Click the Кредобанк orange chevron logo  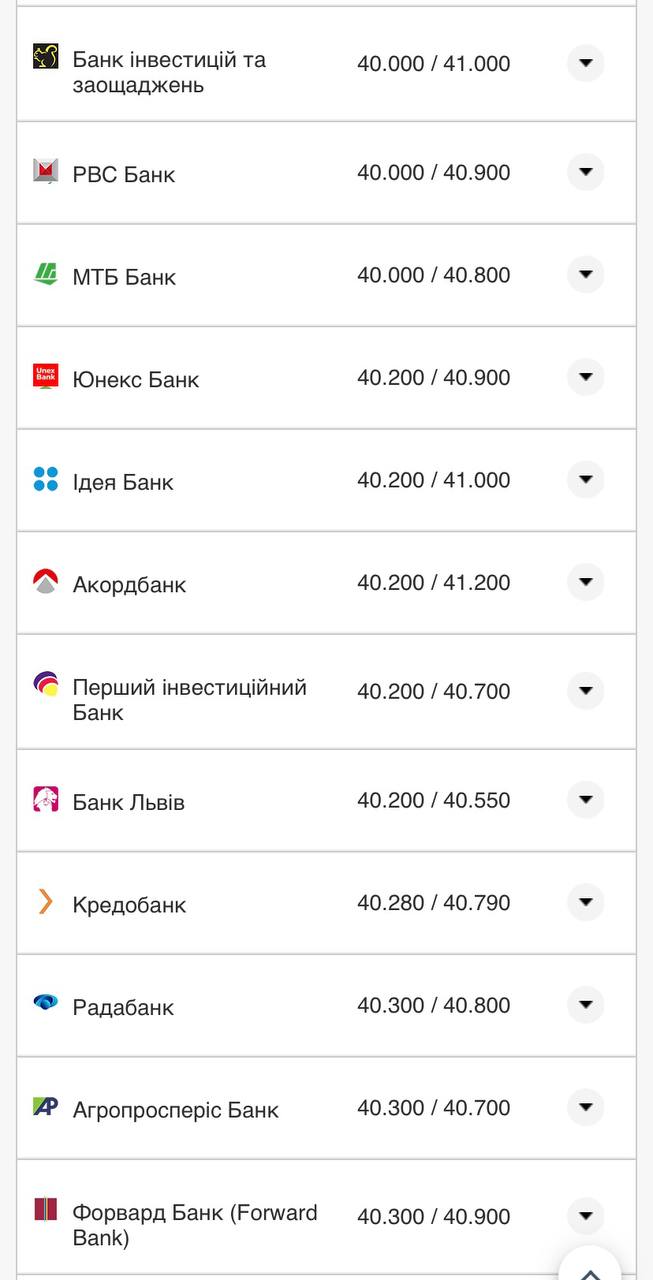[x=46, y=902]
